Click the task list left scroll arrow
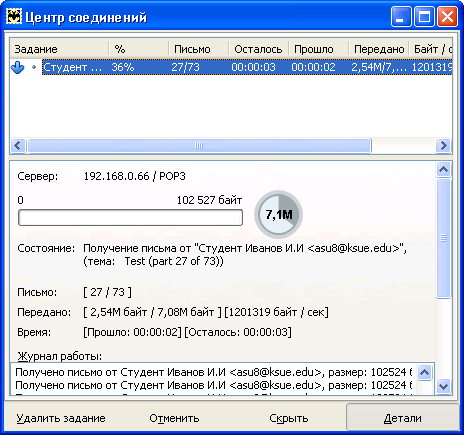The height and width of the screenshot is (435, 464). 18,146
